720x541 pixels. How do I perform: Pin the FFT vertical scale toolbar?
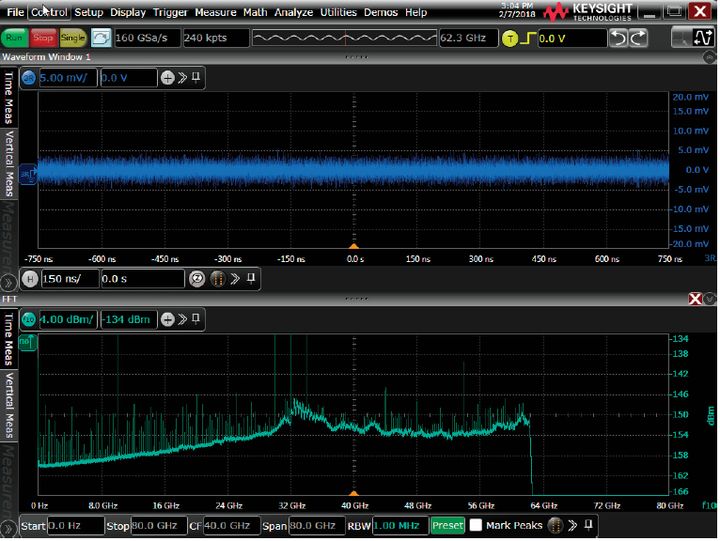coord(197,320)
